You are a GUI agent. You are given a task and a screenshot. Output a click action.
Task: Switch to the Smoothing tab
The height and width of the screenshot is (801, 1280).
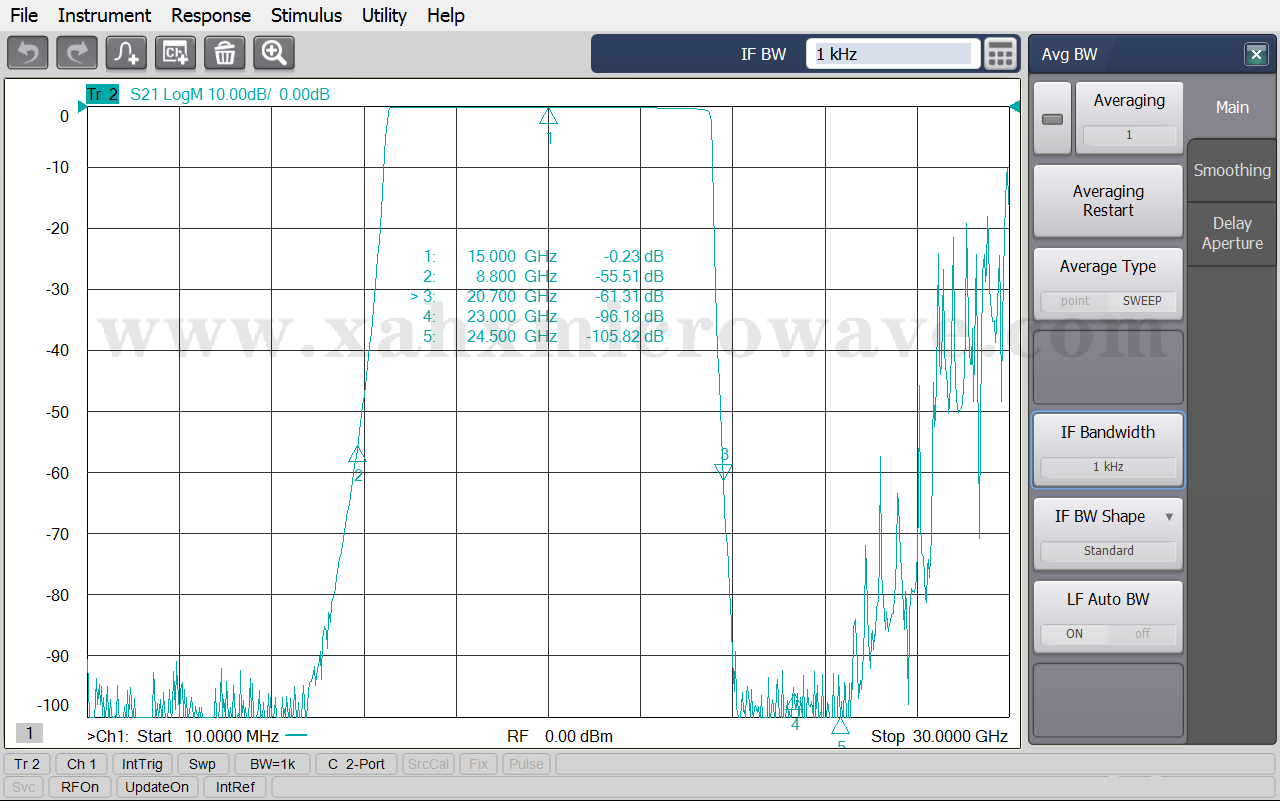(x=1232, y=170)
